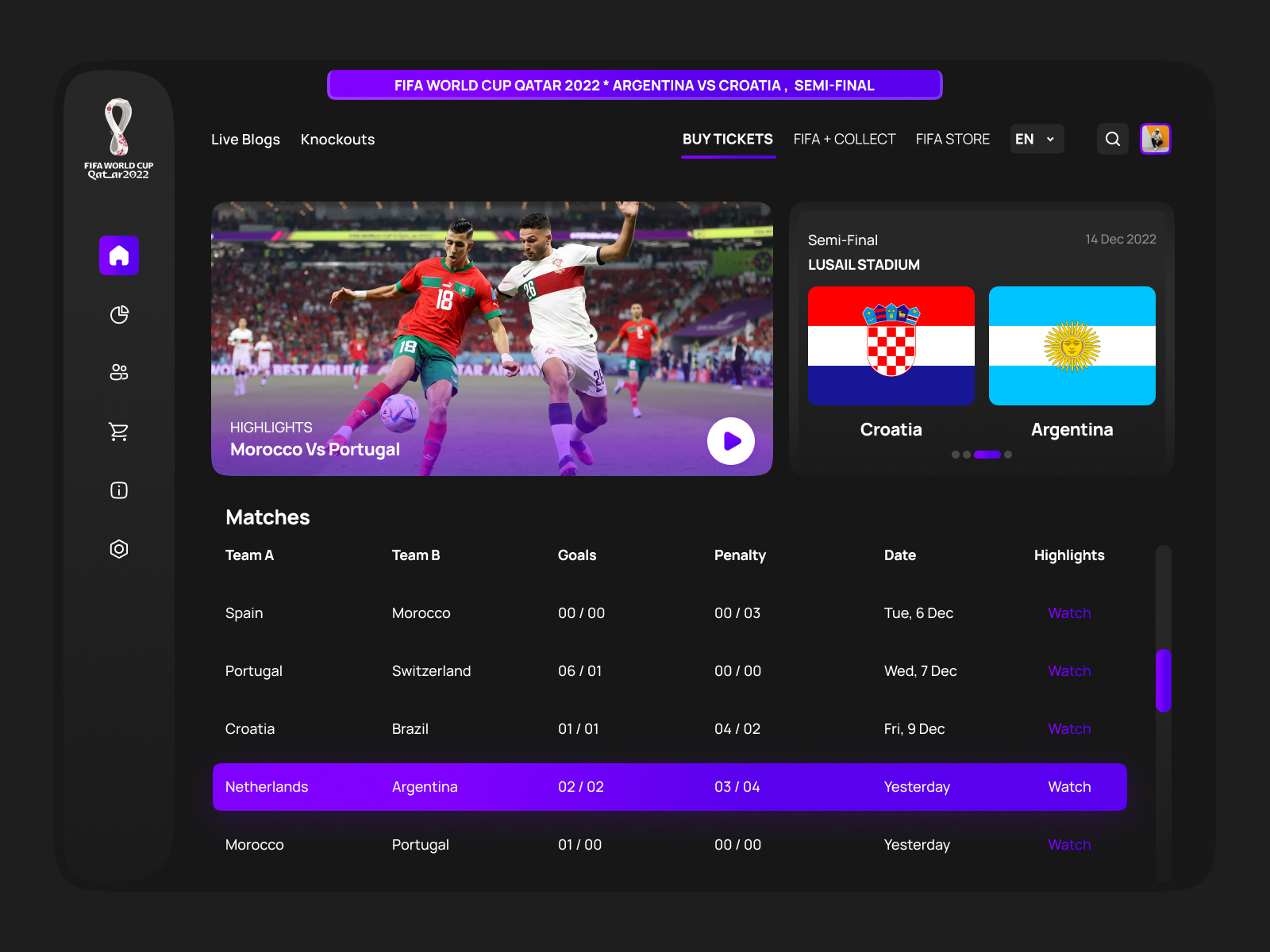Open the shopping cart icon

(x=119, y=431)
